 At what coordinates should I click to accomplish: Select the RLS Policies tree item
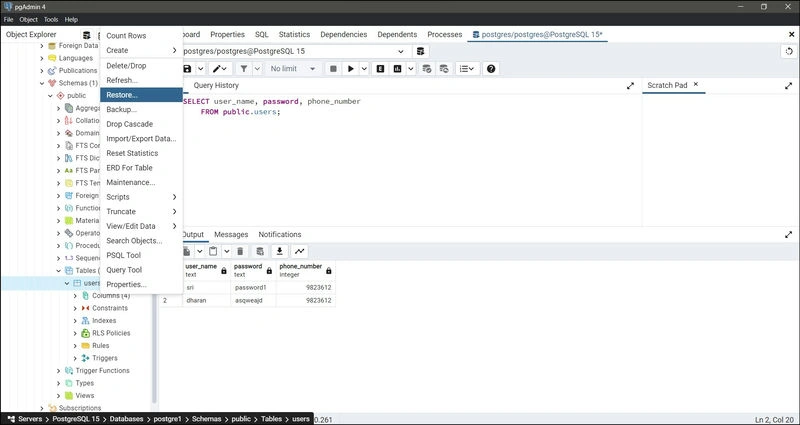point(111,333)
